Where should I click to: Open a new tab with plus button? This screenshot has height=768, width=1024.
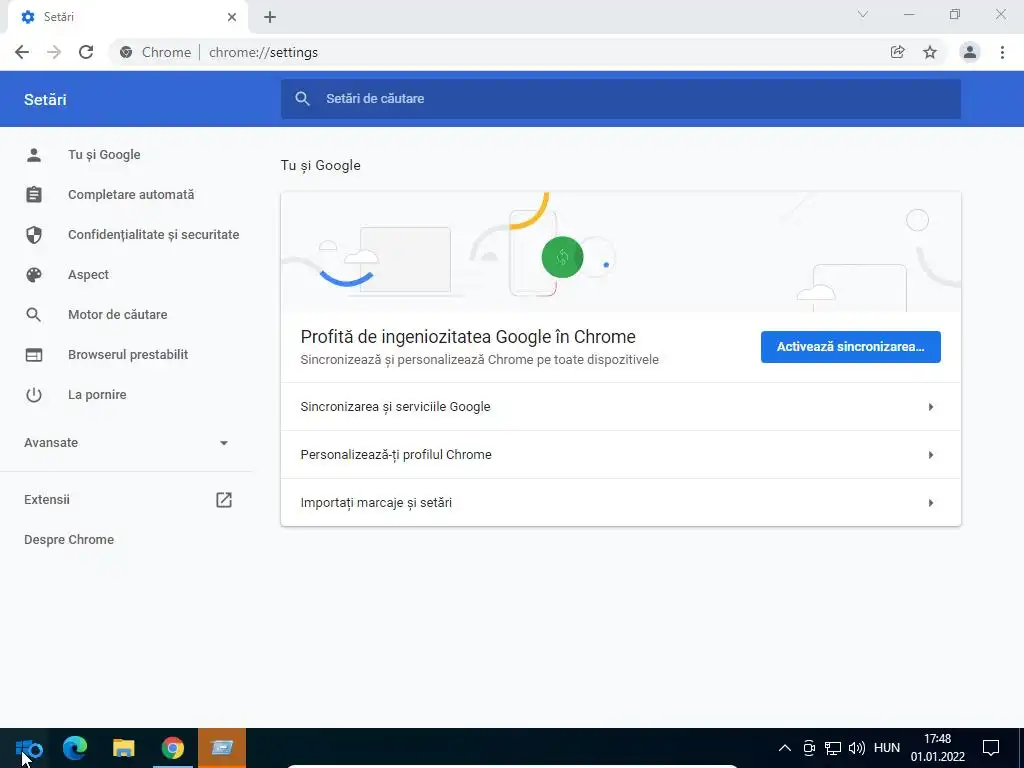(270, 17)
